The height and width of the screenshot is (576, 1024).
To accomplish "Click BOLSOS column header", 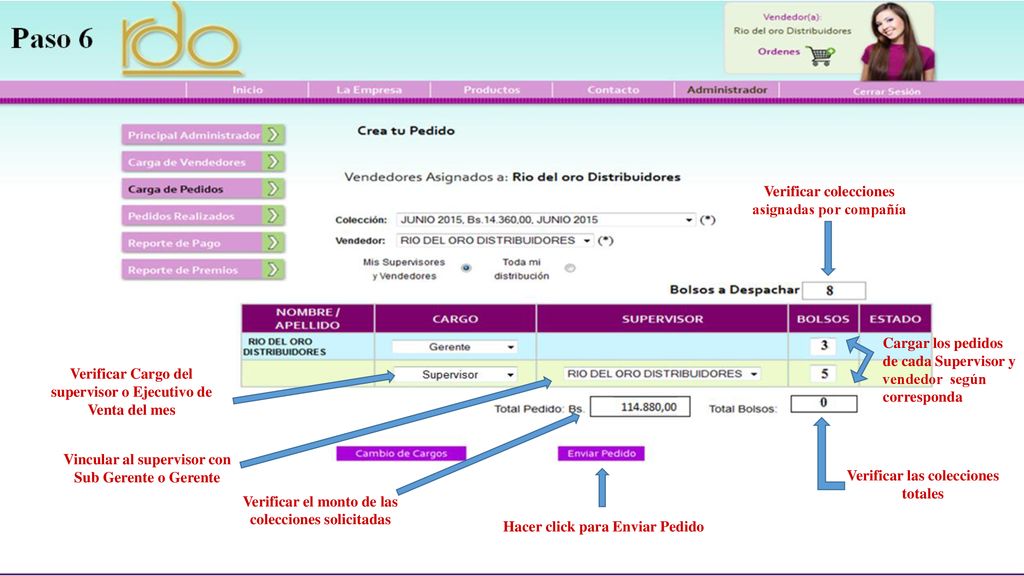I will point(823,319).
